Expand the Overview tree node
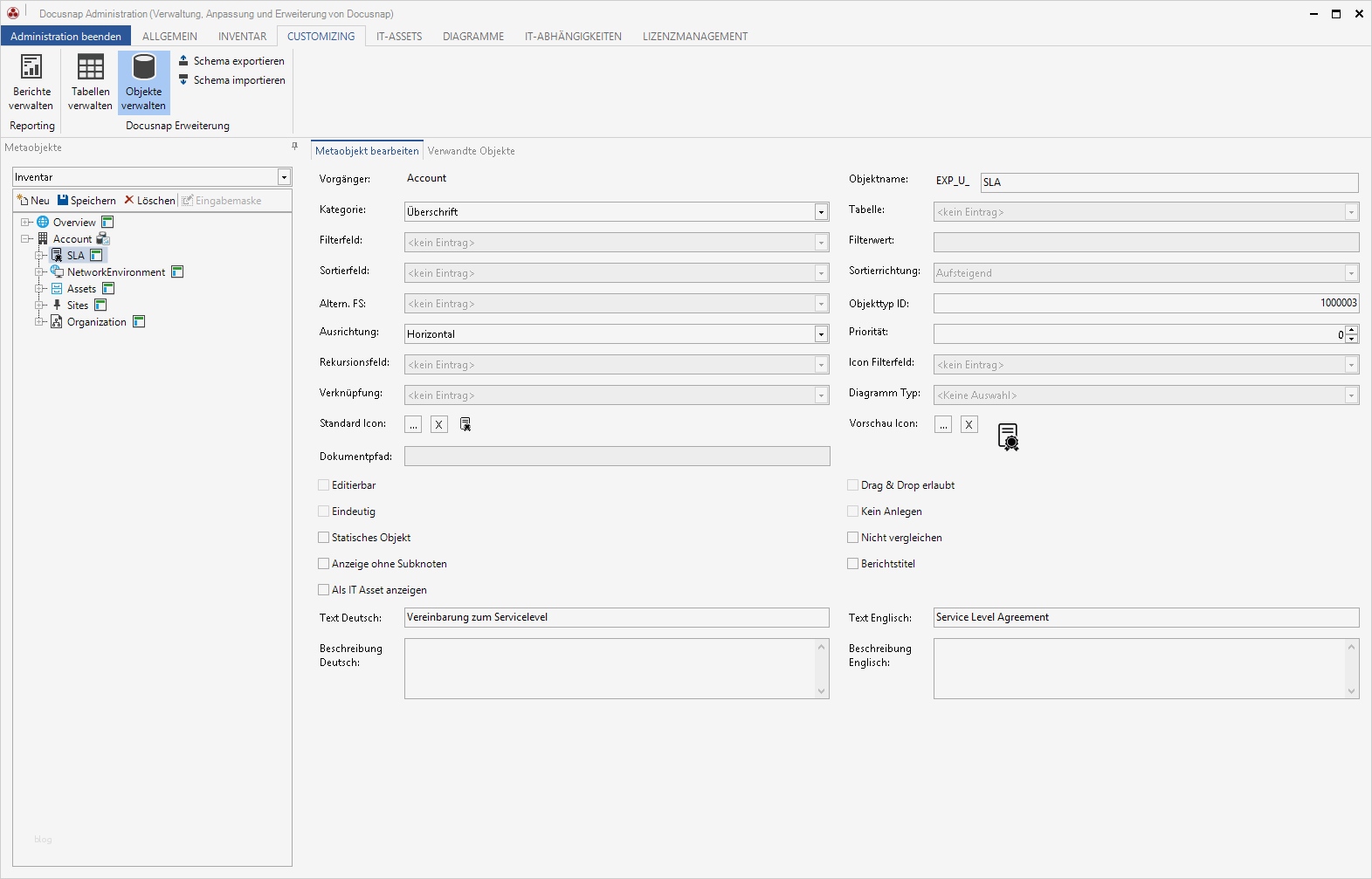 [25, 223]
